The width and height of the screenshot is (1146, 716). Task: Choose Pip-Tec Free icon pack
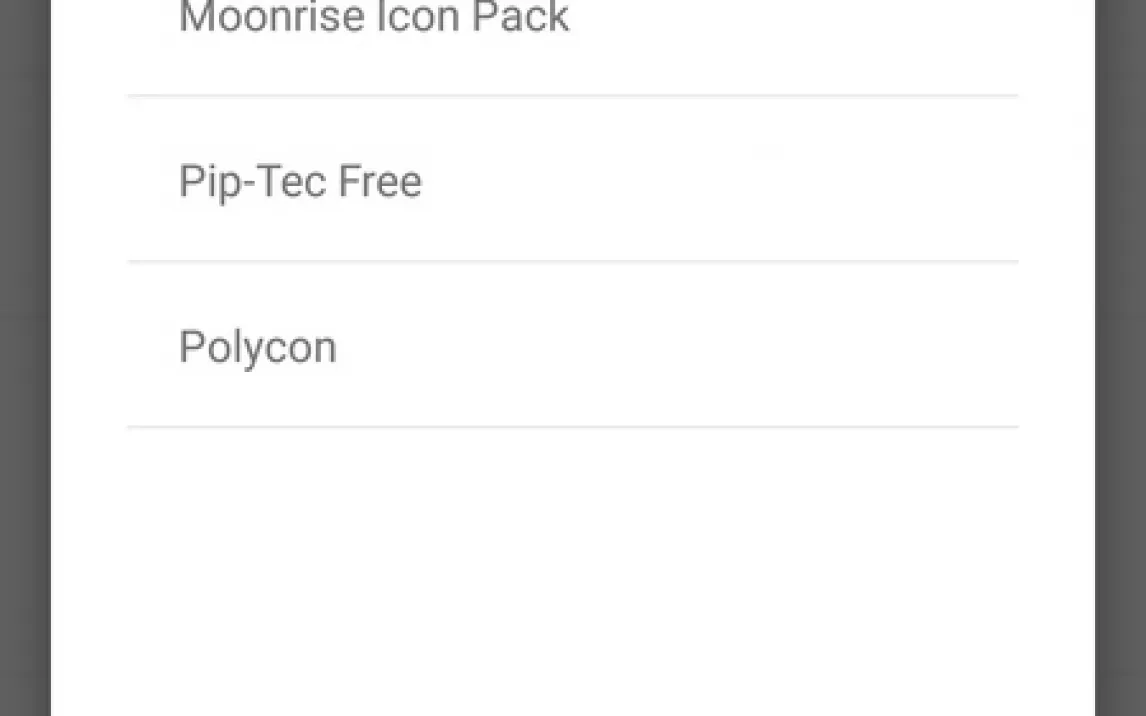coord(572,178)
